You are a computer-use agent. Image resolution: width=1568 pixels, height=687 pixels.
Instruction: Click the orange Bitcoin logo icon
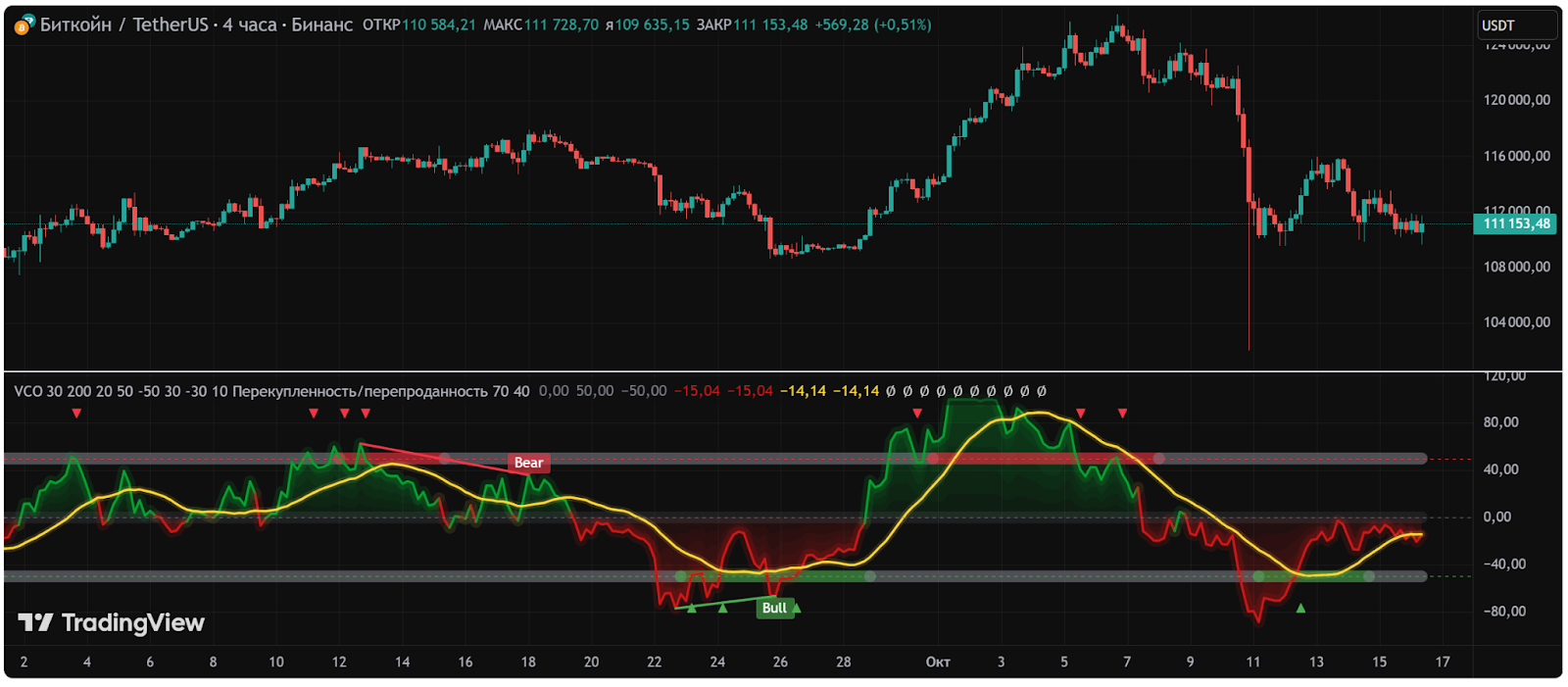[x=24, y=25]
